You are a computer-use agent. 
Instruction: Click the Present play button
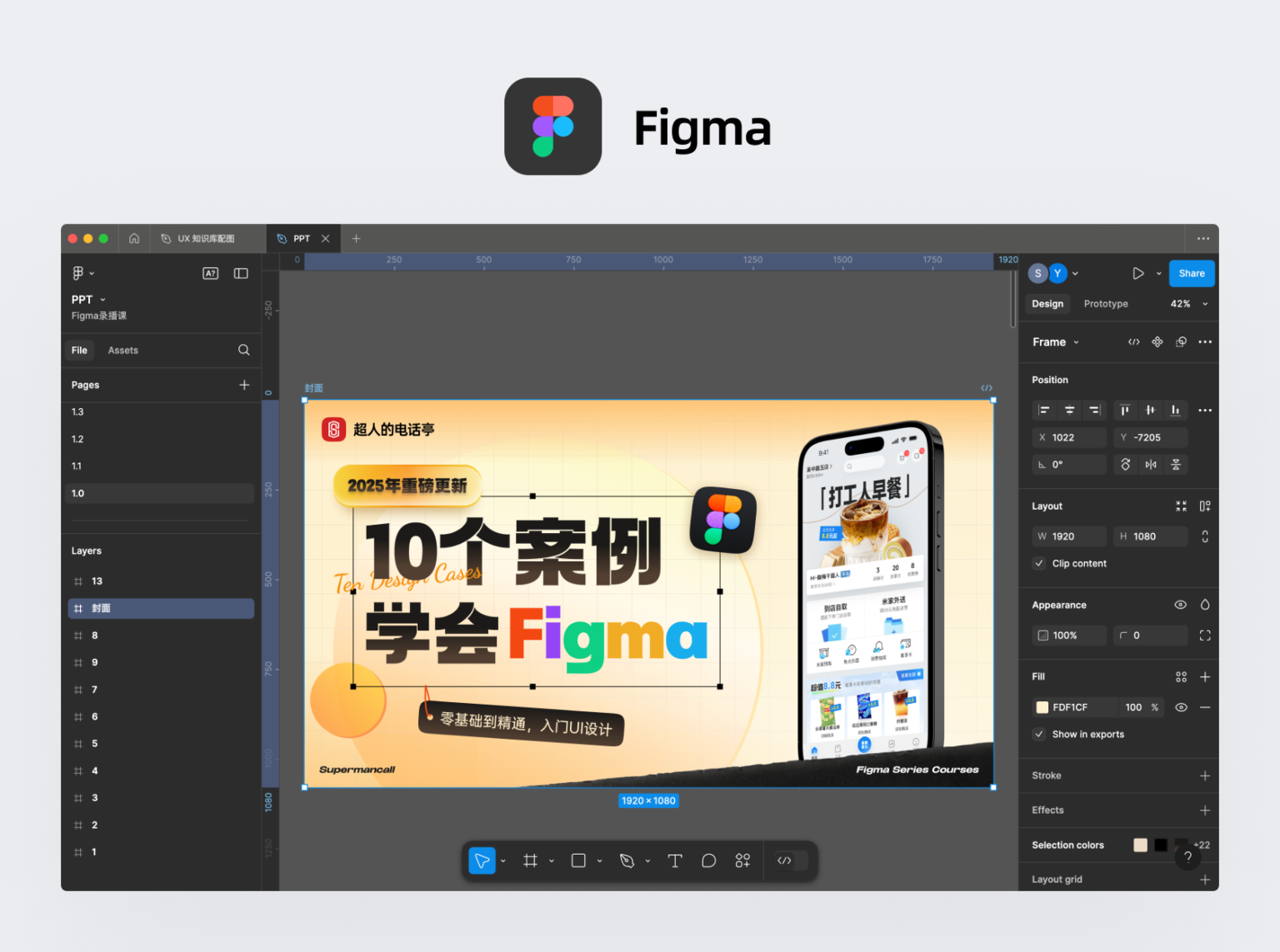[1137, 273]
